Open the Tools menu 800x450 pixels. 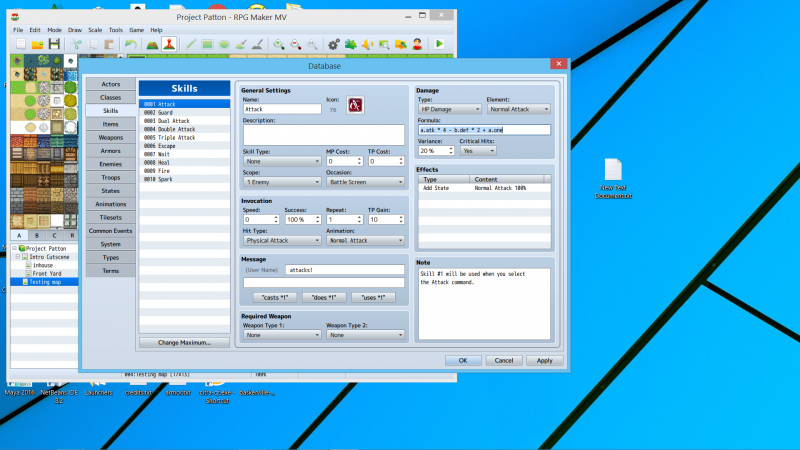(116, 30)
